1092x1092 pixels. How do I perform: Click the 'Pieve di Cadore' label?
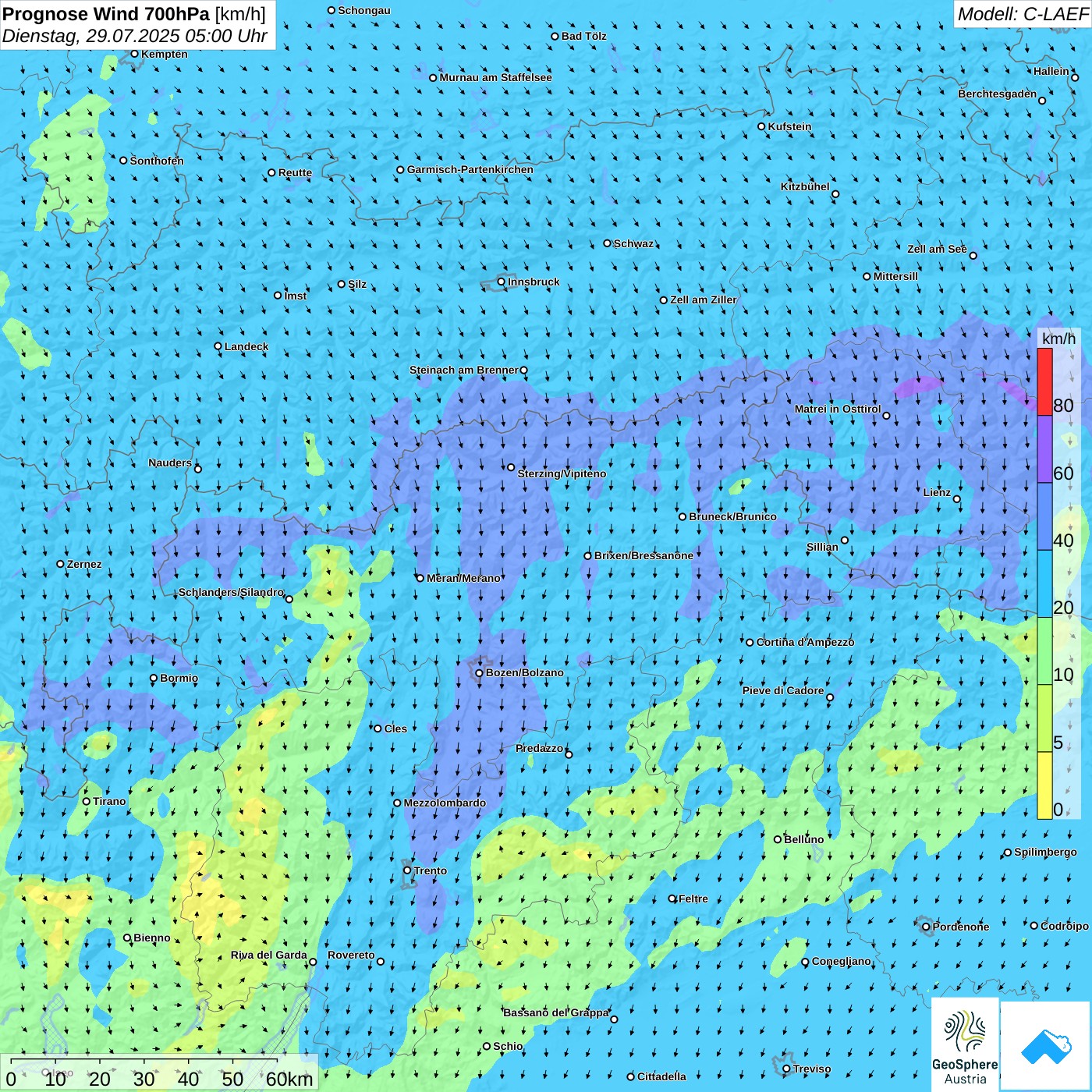pos(783,690)
